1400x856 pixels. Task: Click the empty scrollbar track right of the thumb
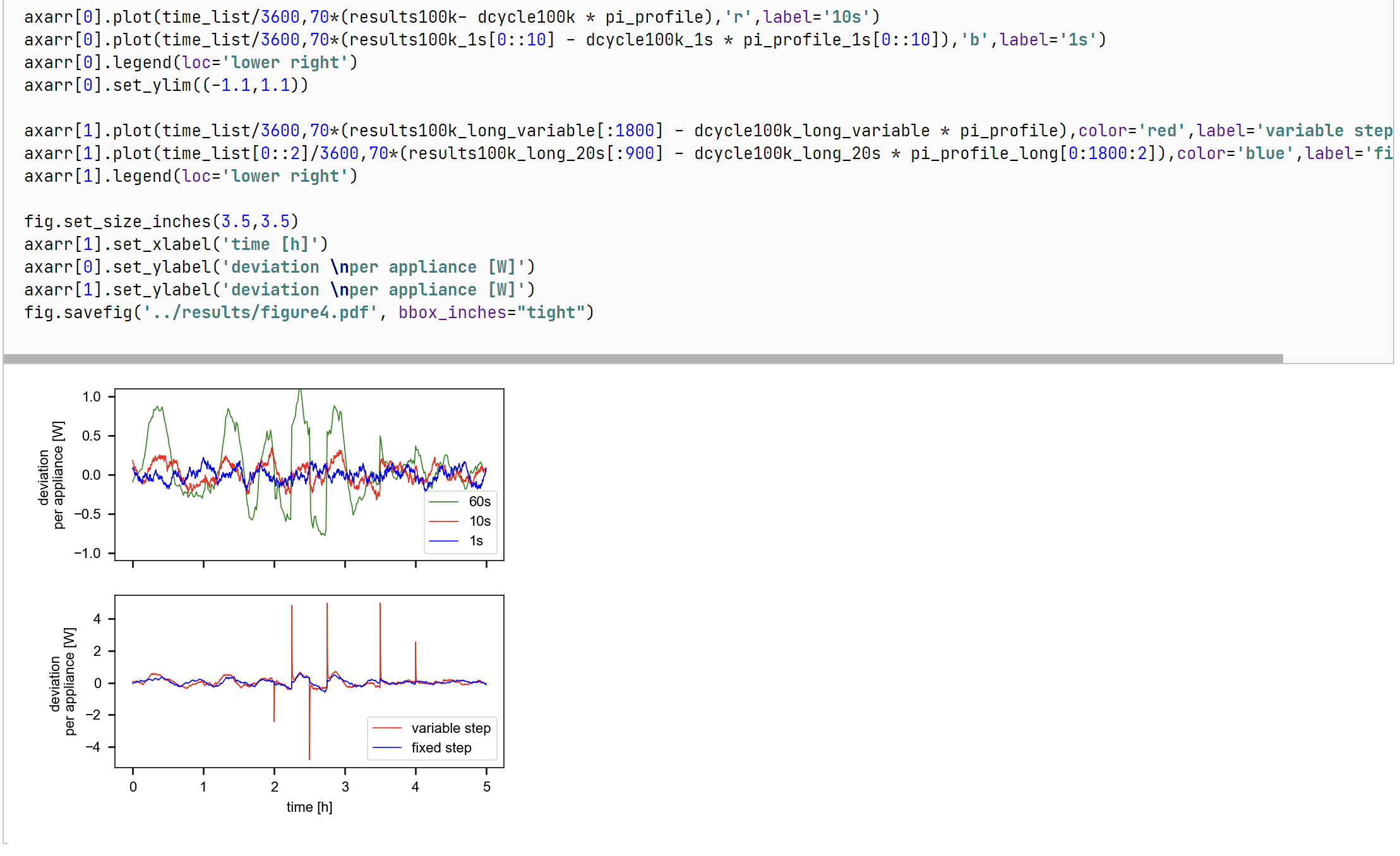1337,359
